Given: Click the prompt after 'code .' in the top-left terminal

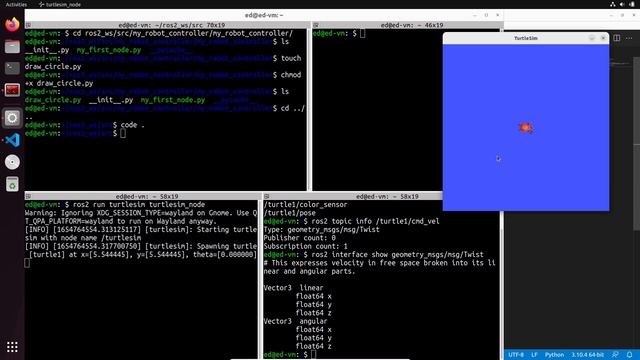Looking at the screenshot, I should [x=123, y=133].
